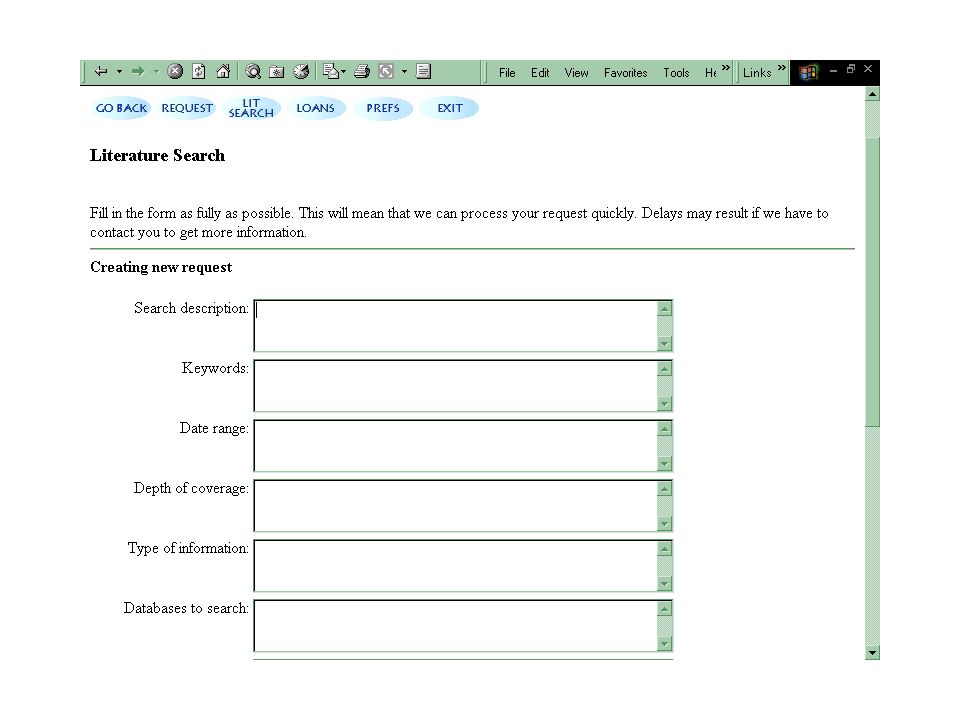Open the Back history dropdown arrow

point(119,72)
